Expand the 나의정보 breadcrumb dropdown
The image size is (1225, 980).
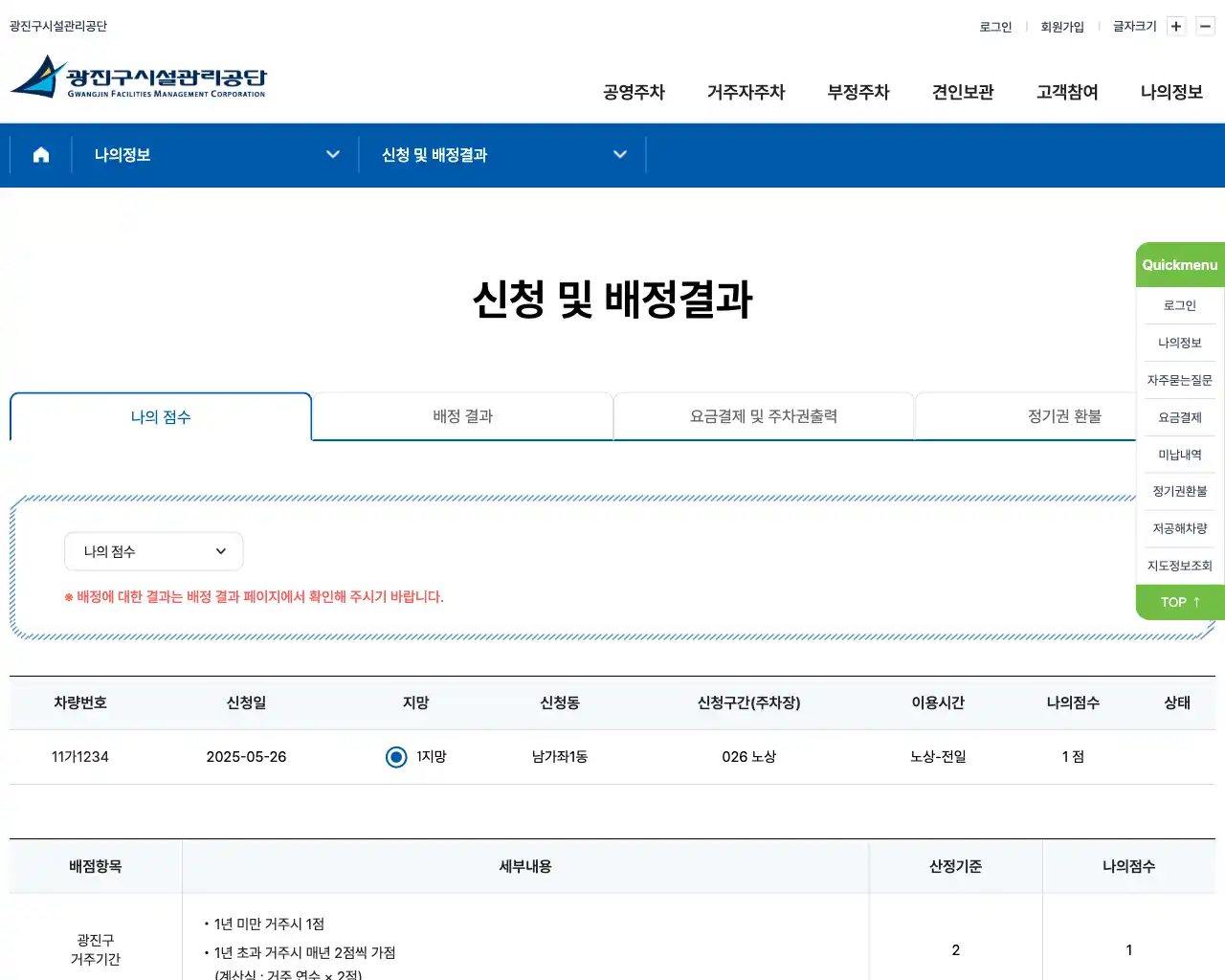[x=333, y=154]
